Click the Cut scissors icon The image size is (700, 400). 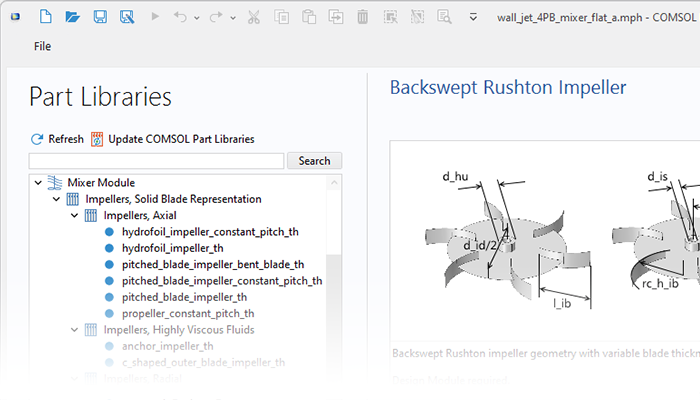click(x=254, y=17)
